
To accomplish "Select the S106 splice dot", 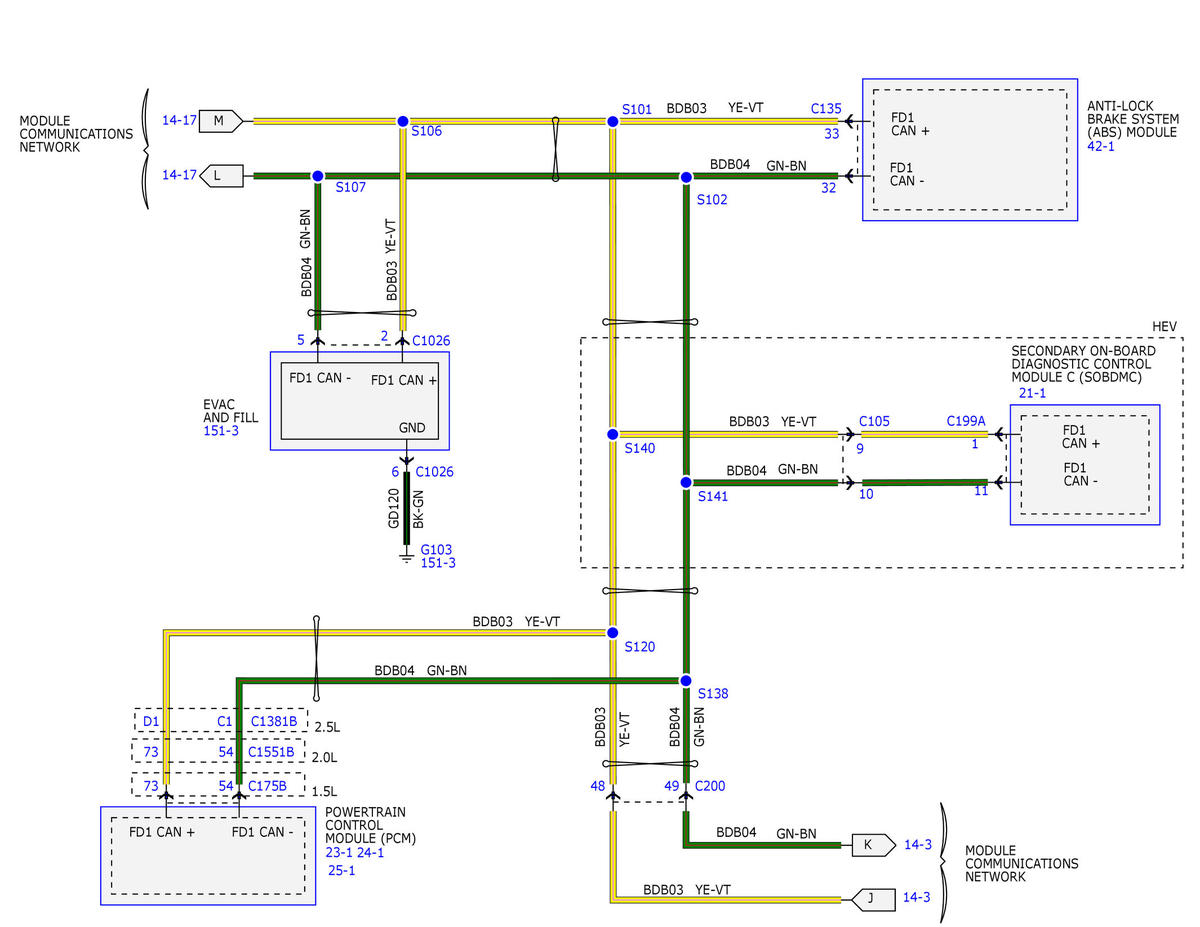I will pos(403,121).
